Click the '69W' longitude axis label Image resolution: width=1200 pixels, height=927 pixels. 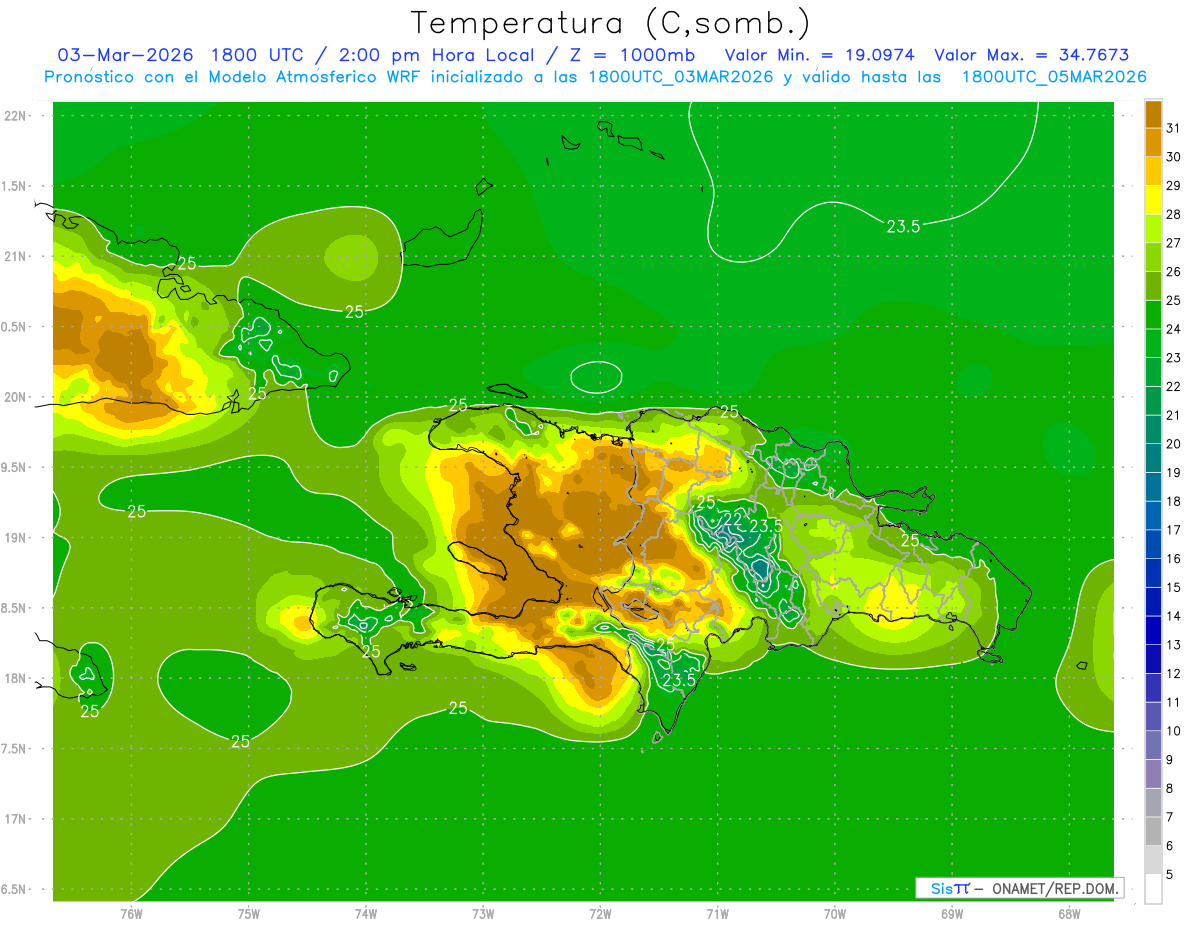951,913
